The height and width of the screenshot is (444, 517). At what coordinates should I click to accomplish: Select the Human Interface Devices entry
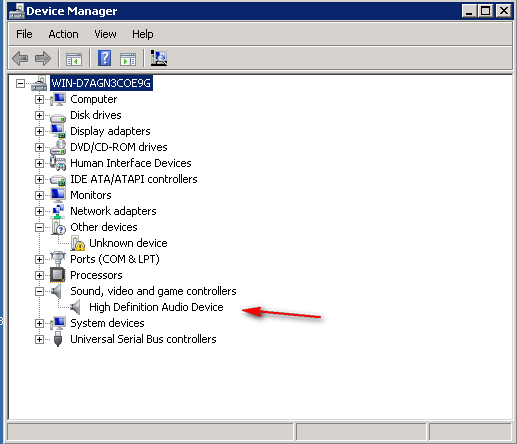click(x=131, y=163)
